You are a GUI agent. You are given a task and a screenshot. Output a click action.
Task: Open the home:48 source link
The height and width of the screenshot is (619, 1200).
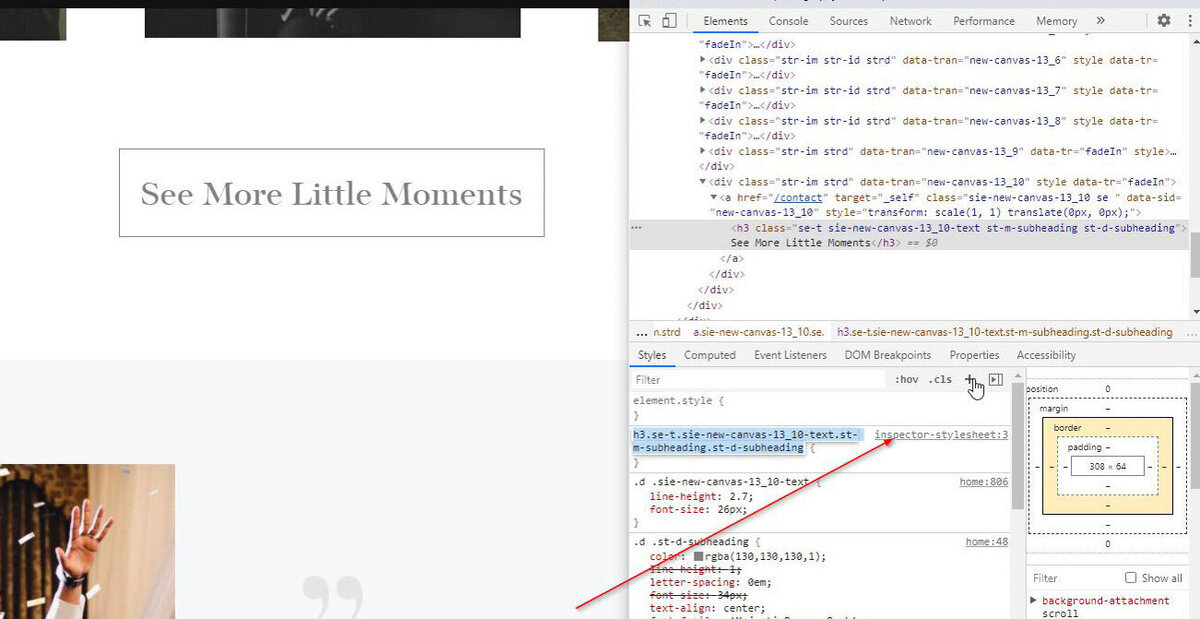point(987,542)
